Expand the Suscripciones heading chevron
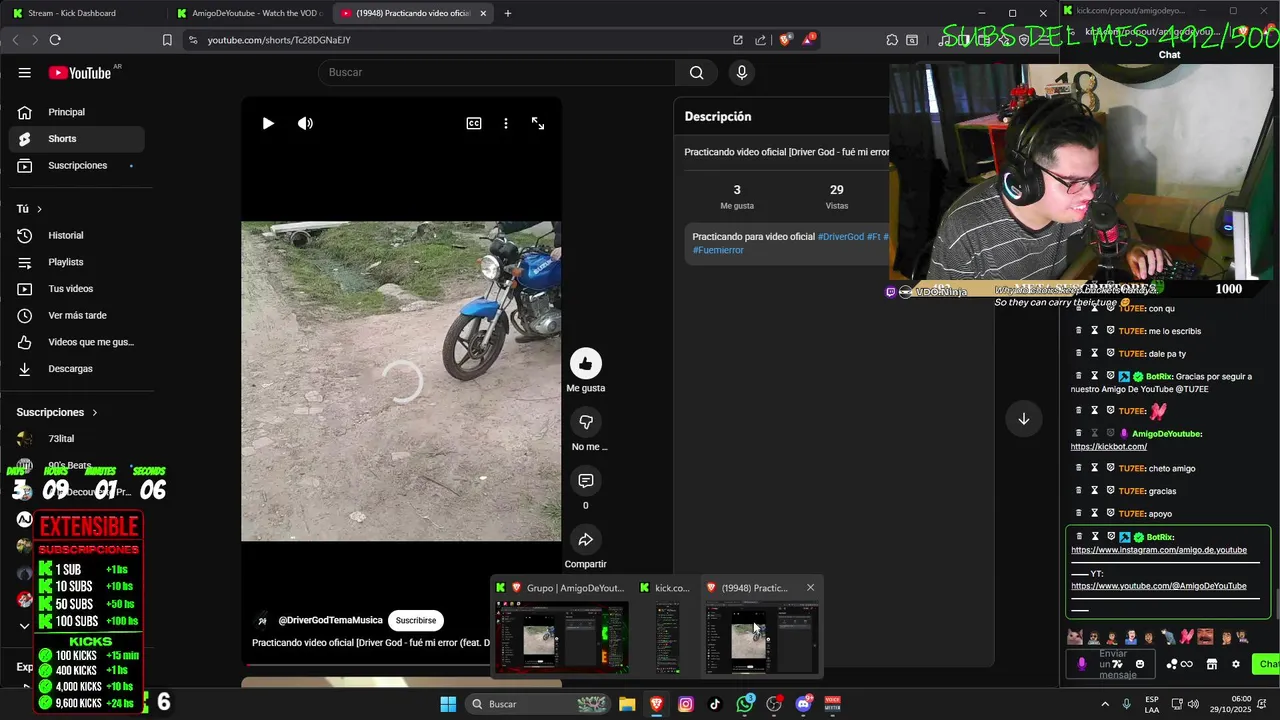The image size is (1280, 720). click(x=95, y=412)
